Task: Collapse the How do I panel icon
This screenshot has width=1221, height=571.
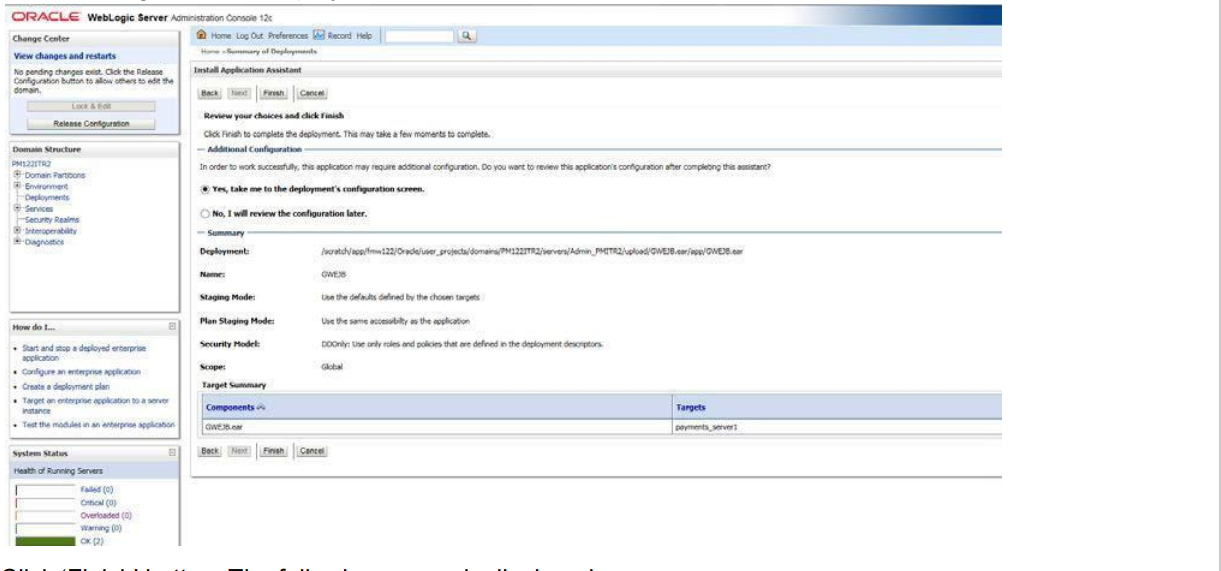Action: click(172, 326)
